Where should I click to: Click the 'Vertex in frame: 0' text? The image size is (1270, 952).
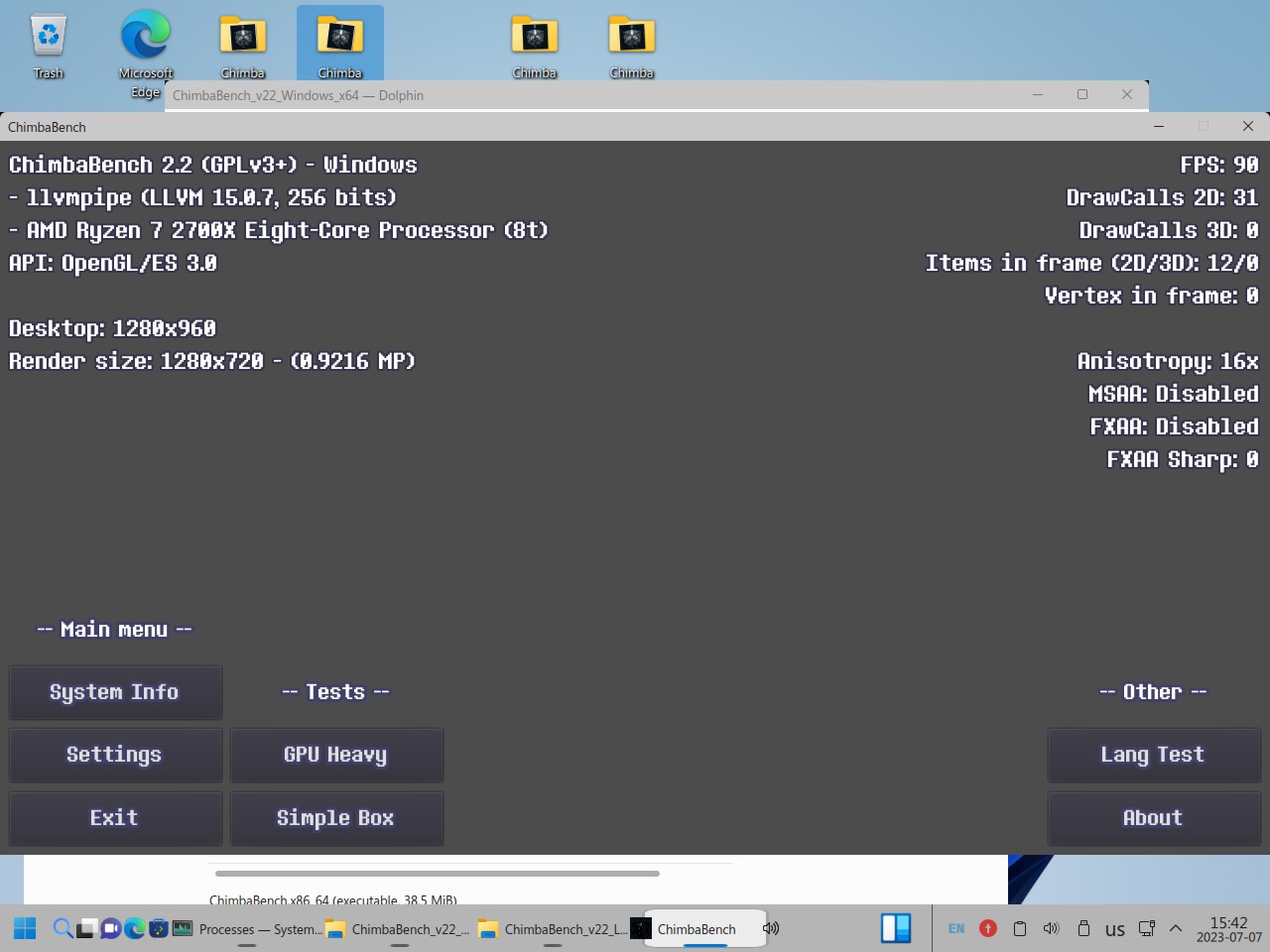[x=1152, y=296]
